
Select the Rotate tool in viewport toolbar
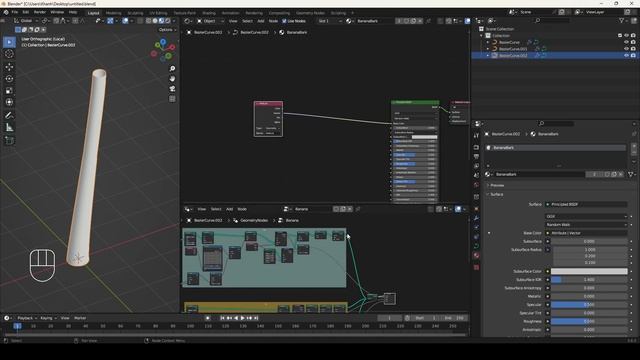[9, 79]
